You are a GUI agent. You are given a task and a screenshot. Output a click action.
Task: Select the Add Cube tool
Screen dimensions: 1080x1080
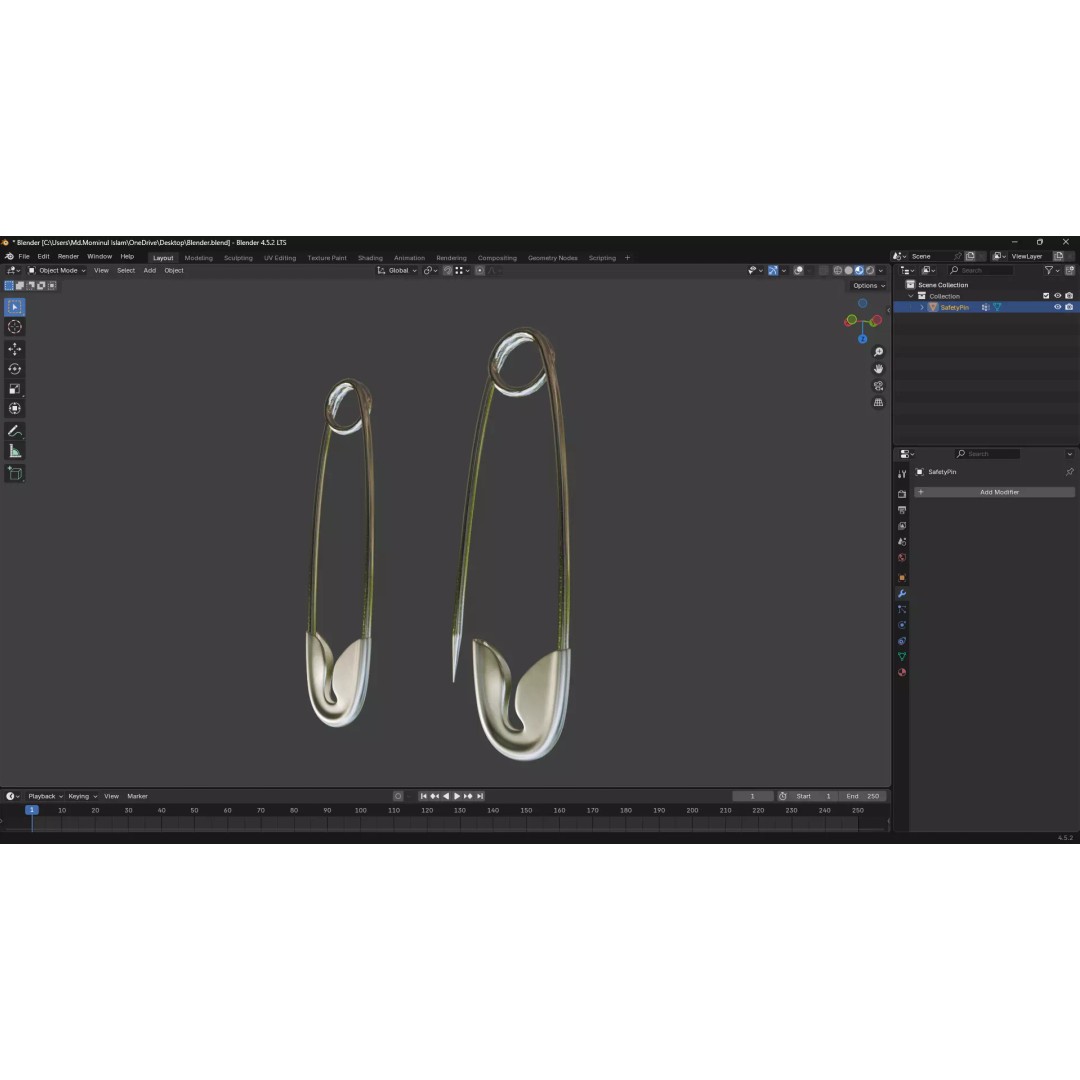[x=14, y=473]
